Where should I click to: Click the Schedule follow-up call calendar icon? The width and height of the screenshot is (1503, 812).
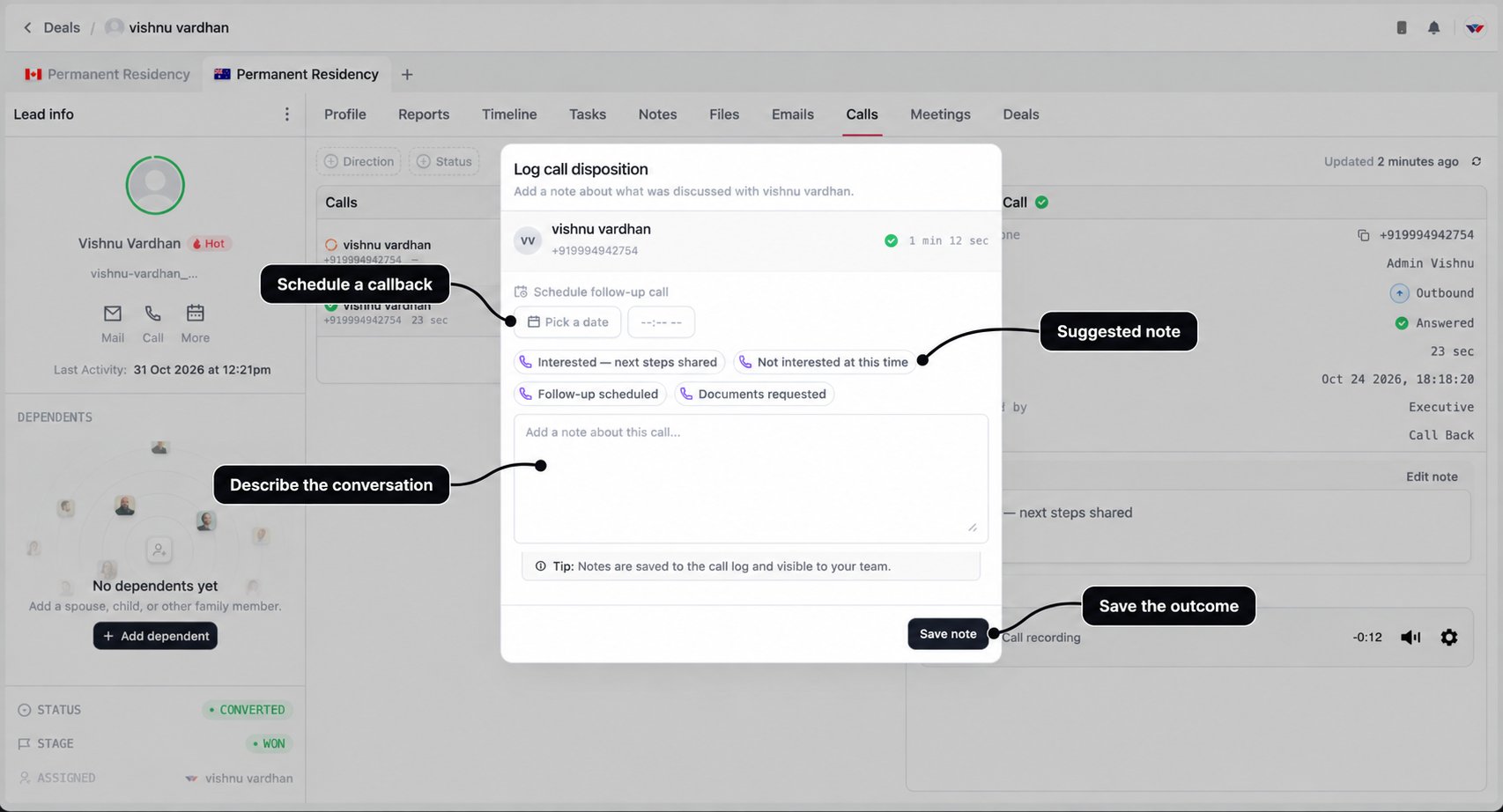(x=521, y=292)
